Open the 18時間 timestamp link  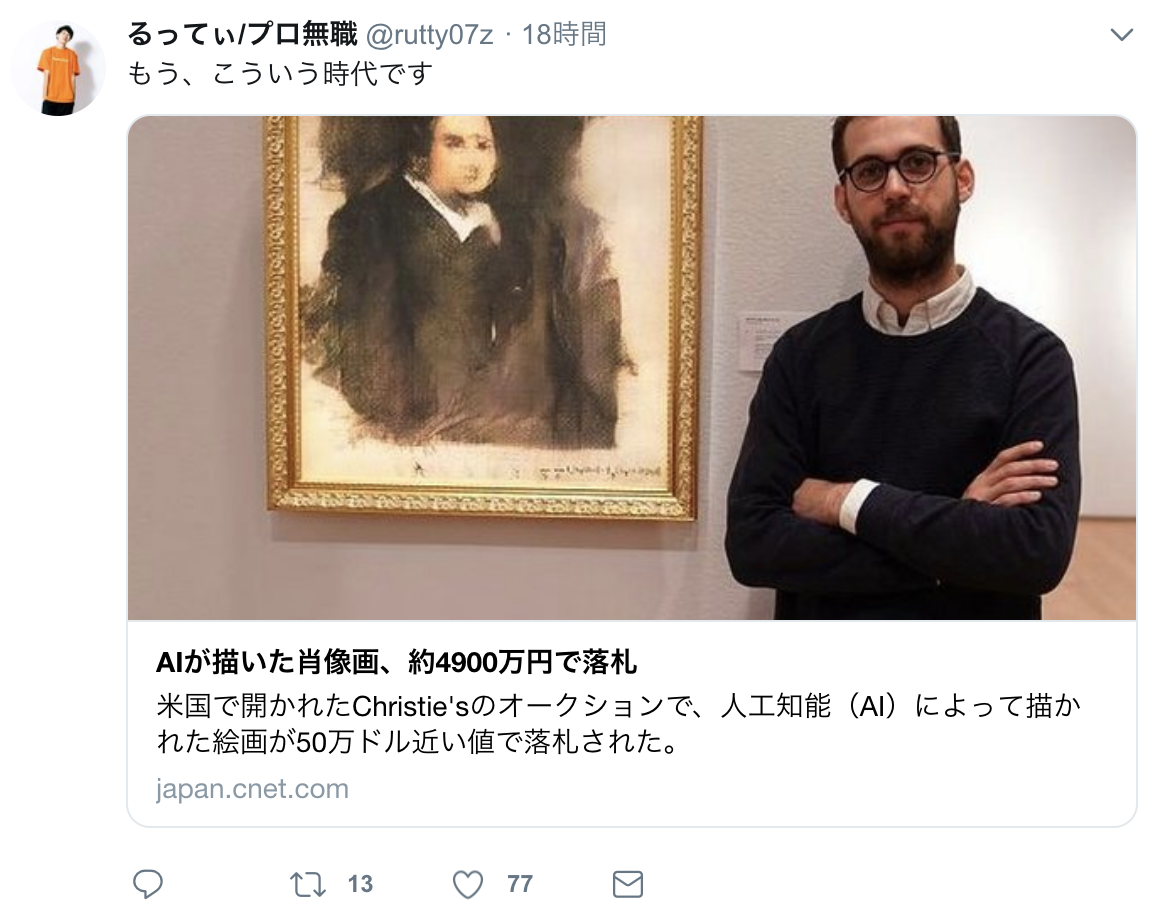pos(564,35)
